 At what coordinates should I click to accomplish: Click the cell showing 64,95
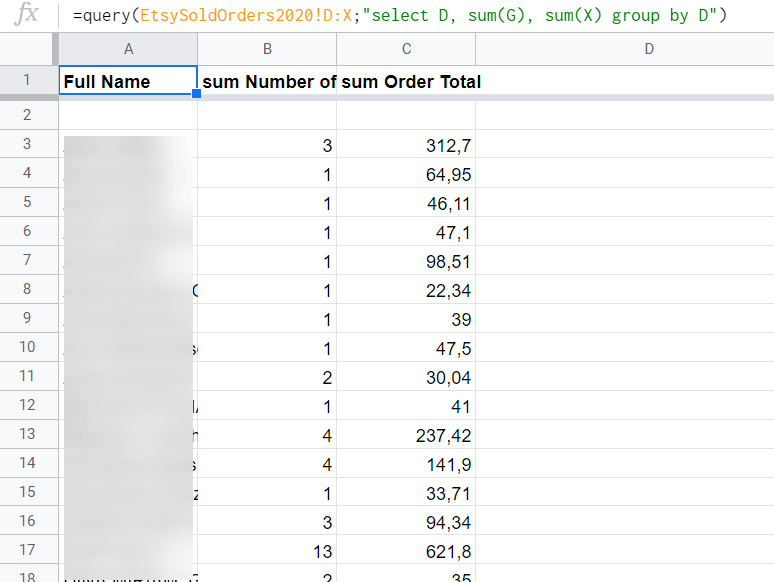pyautogui.click(x=406, y=174)
